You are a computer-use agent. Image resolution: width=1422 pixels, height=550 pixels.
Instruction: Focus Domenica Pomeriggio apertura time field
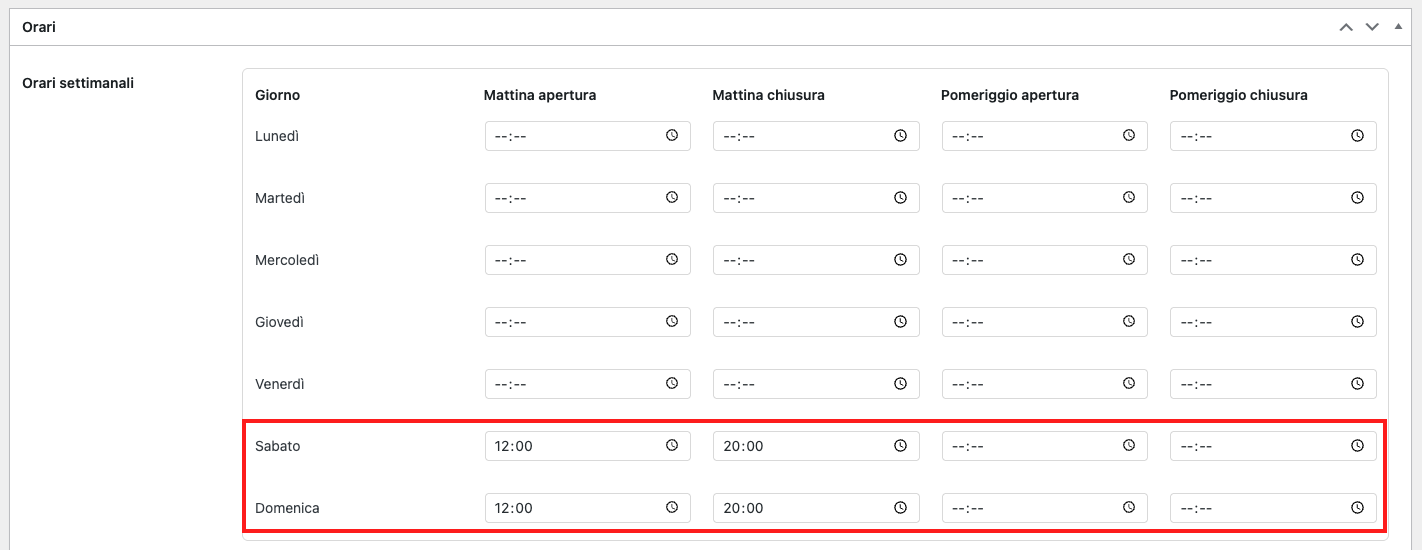(1045, 508)
